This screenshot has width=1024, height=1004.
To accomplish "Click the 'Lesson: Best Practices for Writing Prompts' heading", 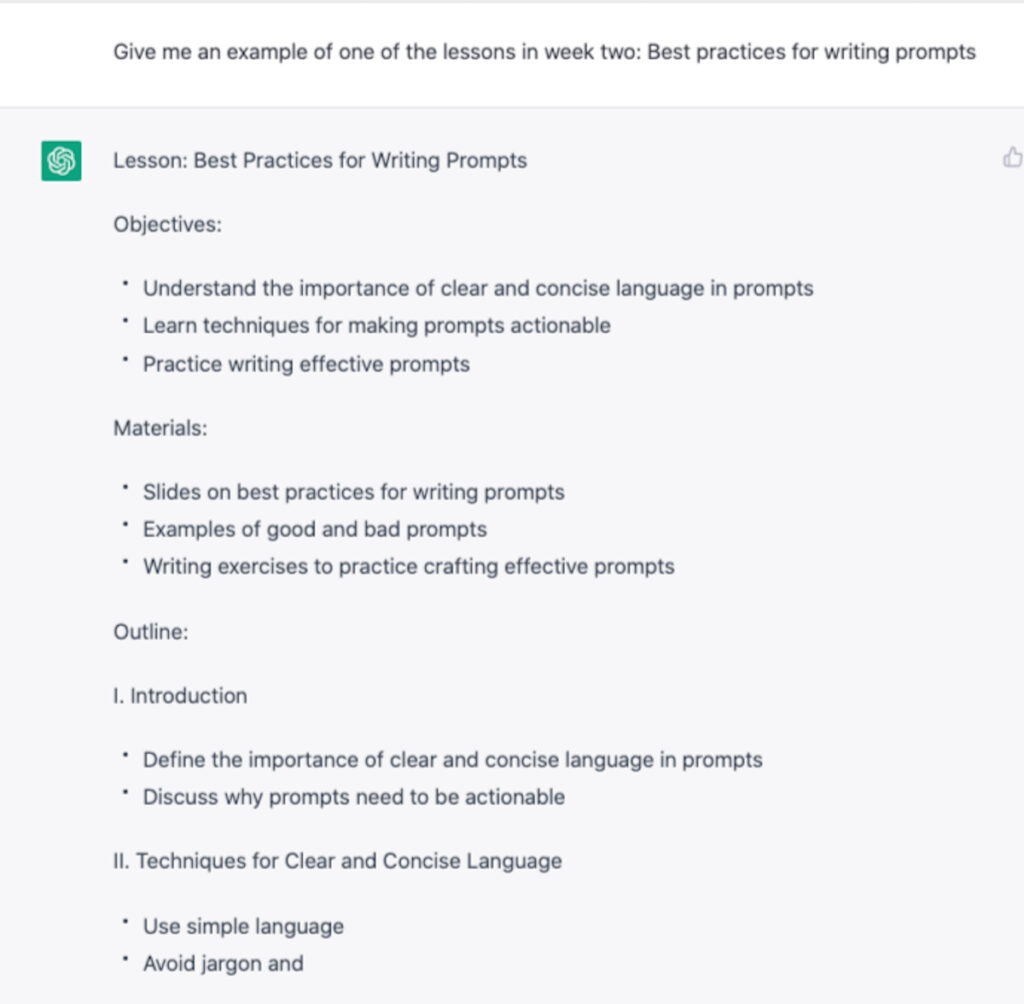I will tap(320, 161).
